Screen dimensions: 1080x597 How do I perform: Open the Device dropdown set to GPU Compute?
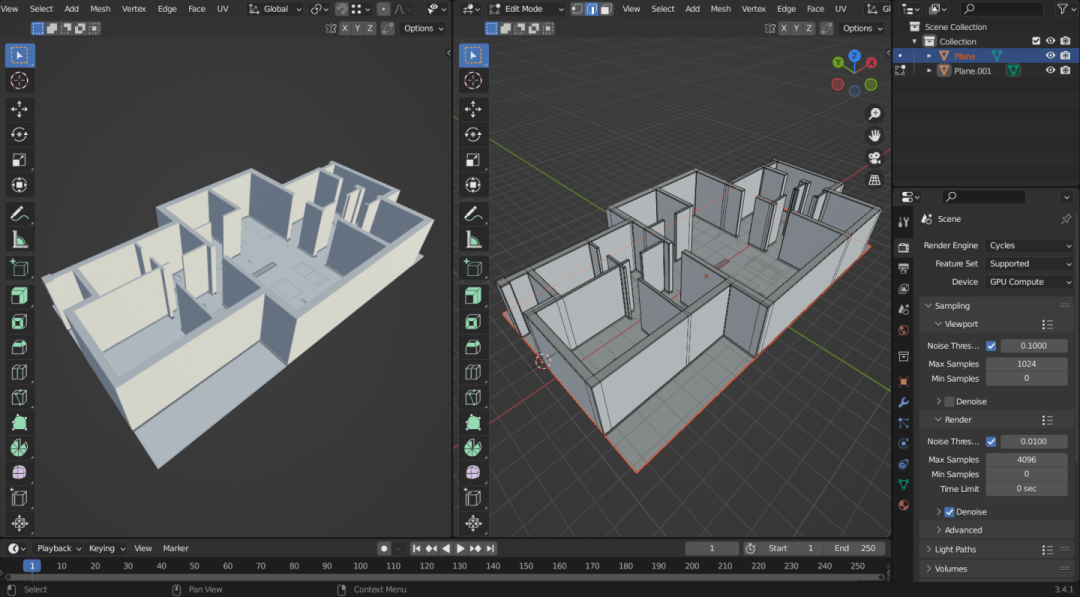(x=1029, y=282)
